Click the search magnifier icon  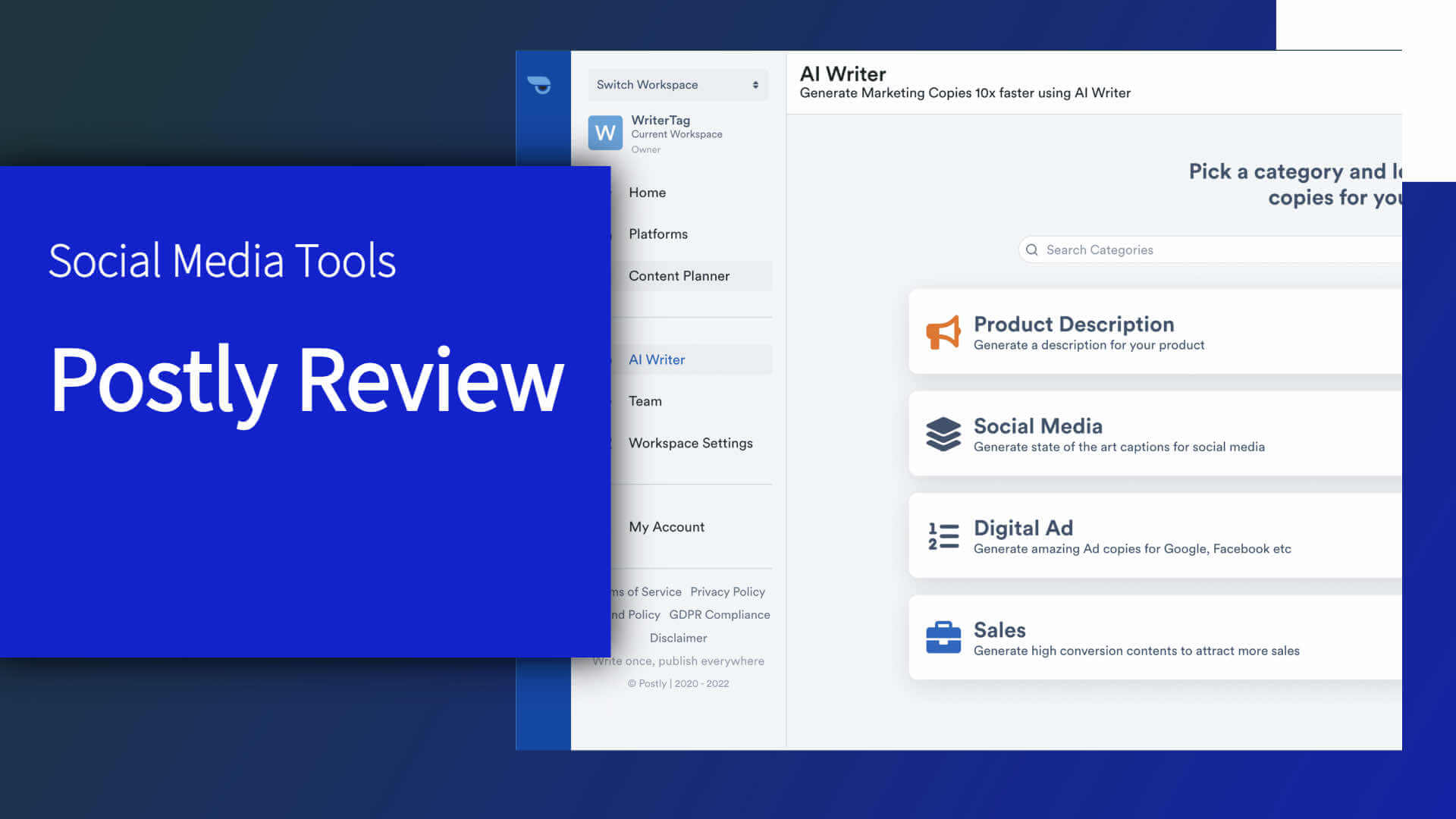(x=1031, y=249)
